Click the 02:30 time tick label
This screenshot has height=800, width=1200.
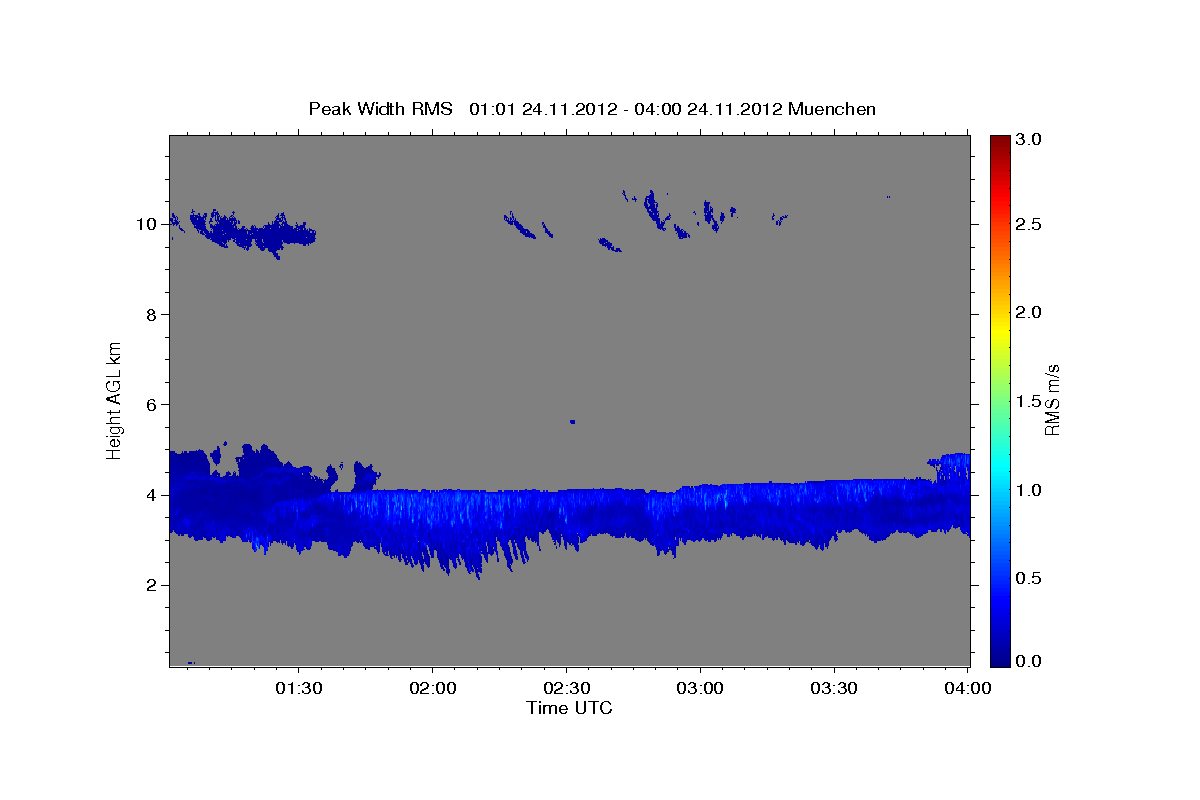pyautogui.click(x=566, y=688)
